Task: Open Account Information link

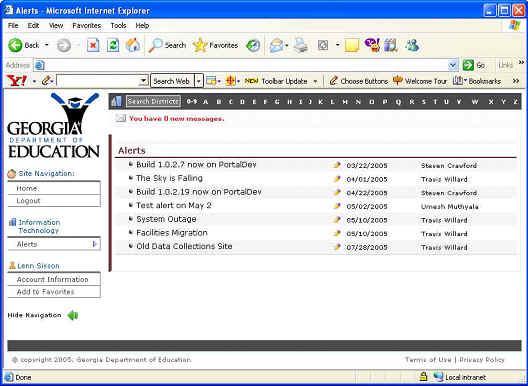Action: 54,279
